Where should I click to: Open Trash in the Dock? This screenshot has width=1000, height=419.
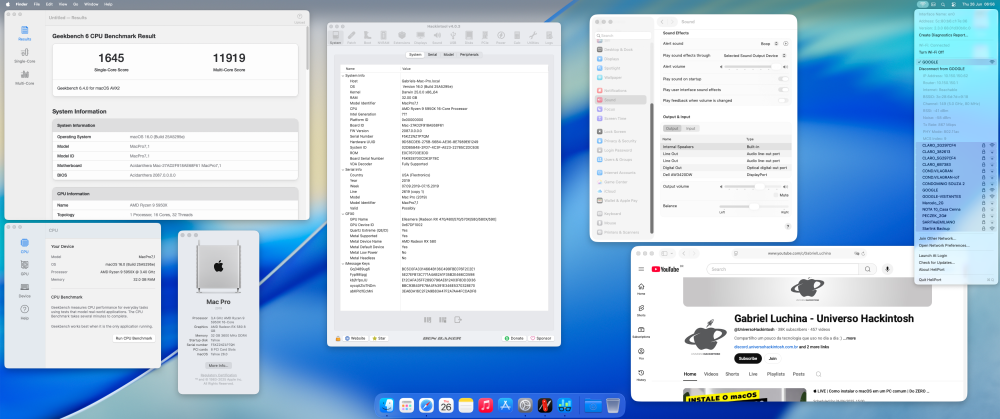pyautogui.click(x=613, y=405)
